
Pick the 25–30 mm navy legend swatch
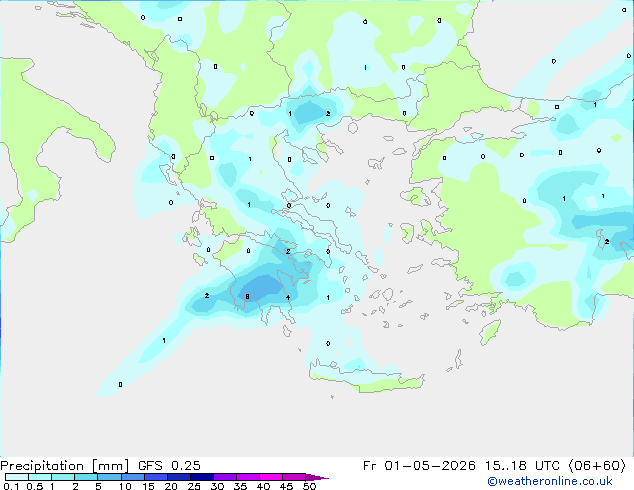point(201,477)
